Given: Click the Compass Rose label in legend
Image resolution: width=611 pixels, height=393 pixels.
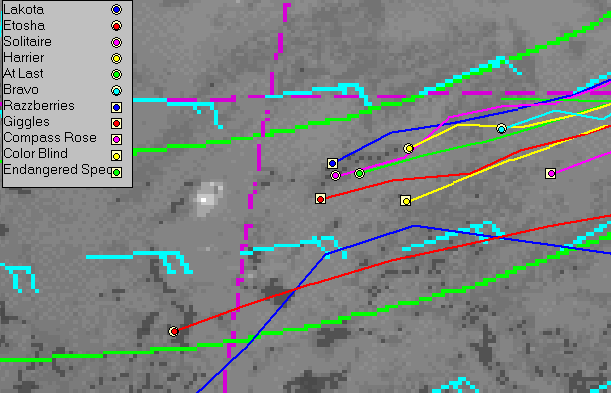Looking at the screenshot, I should click(50, 137).
